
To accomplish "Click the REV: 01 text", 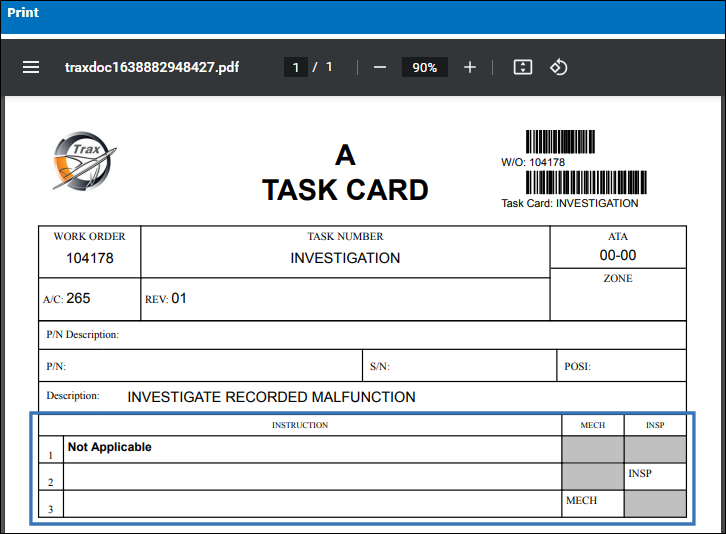I will tap(165, 299).
